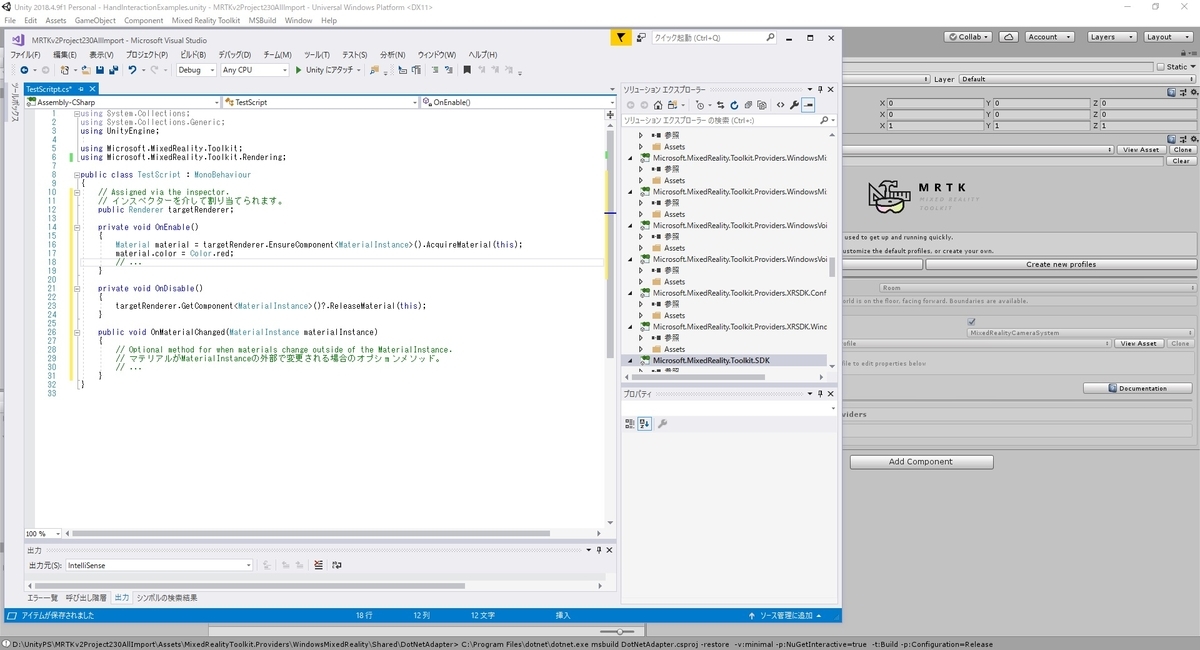The width and height of the screenshot is (1200, 650).
Task: Click the sync arrows icon in Solution Explorer
Action: tap(720, 105)
